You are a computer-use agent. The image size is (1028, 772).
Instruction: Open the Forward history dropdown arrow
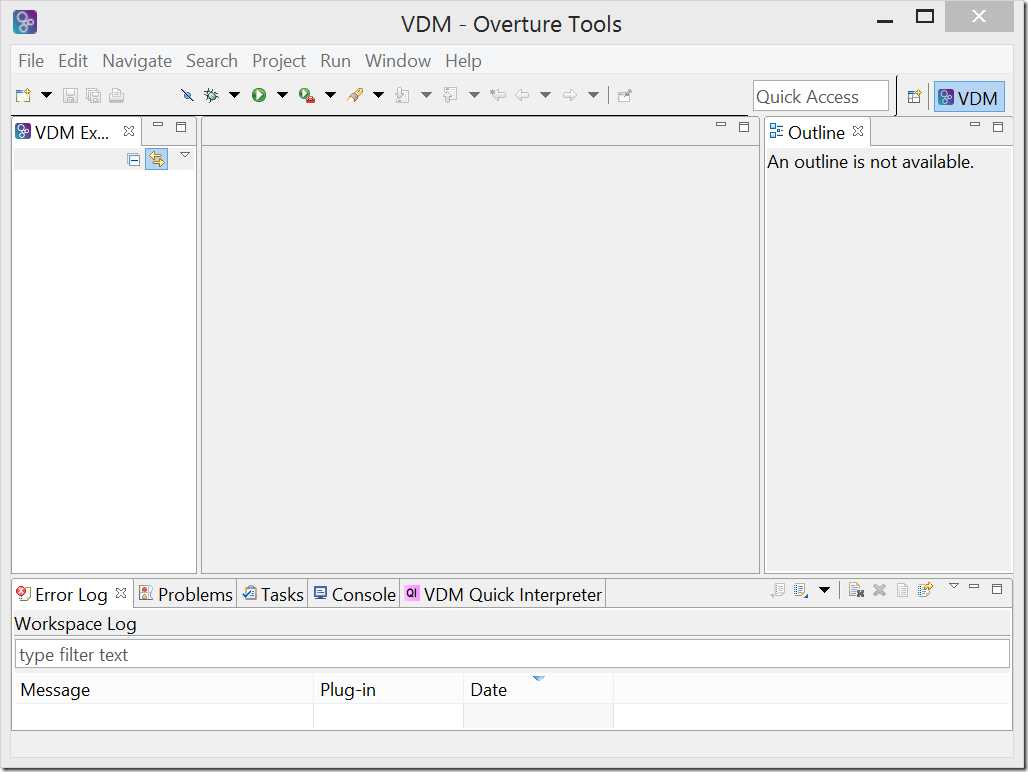(x=593, y=96)
